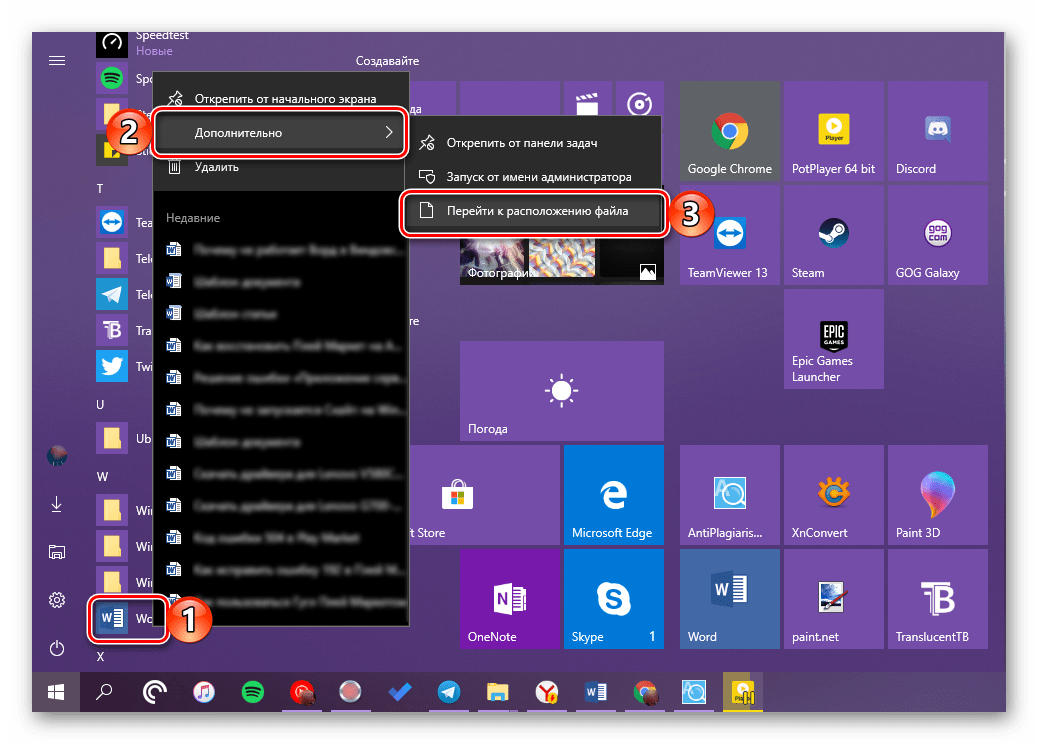Launch the Skype tile
Viewport: 1038px width, 744px height.
point(613,598)
